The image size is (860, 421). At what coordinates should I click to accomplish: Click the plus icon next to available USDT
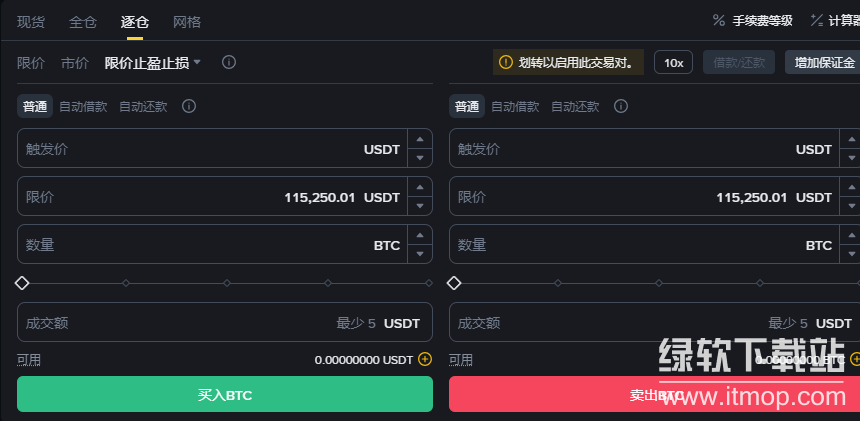(425, 359)
